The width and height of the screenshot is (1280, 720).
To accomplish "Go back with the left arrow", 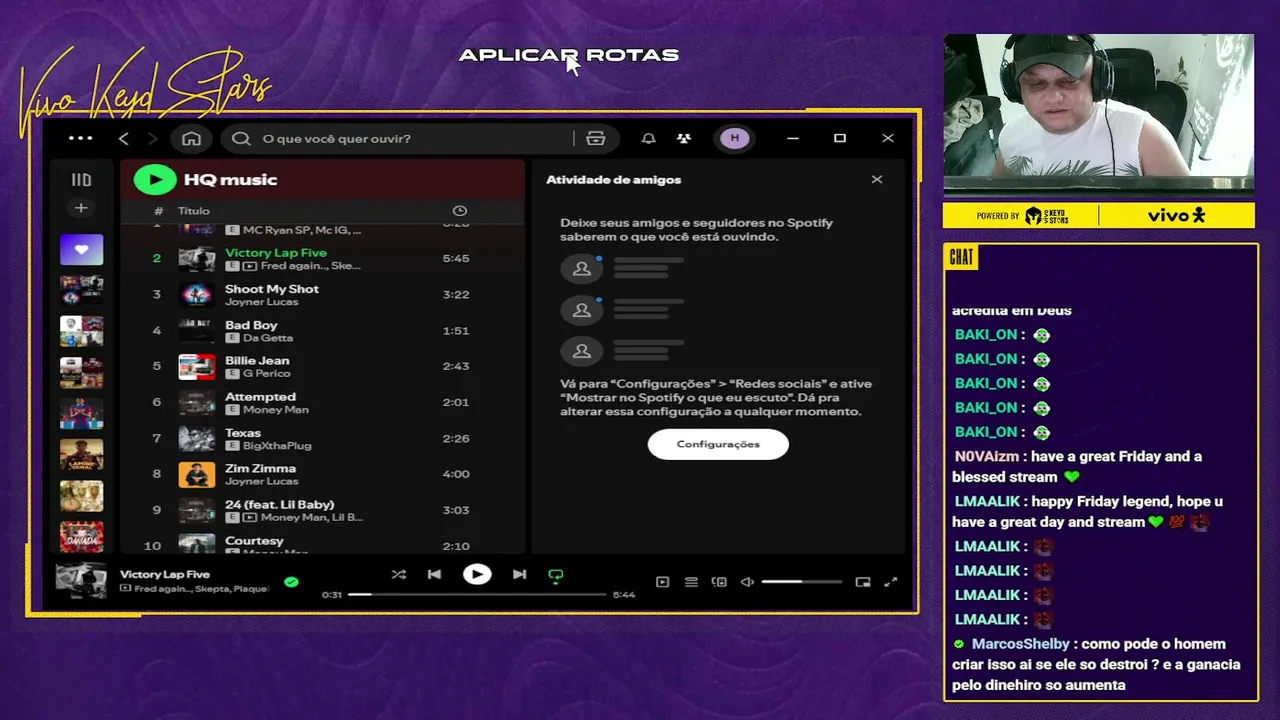I will click(x=124, y=139).
